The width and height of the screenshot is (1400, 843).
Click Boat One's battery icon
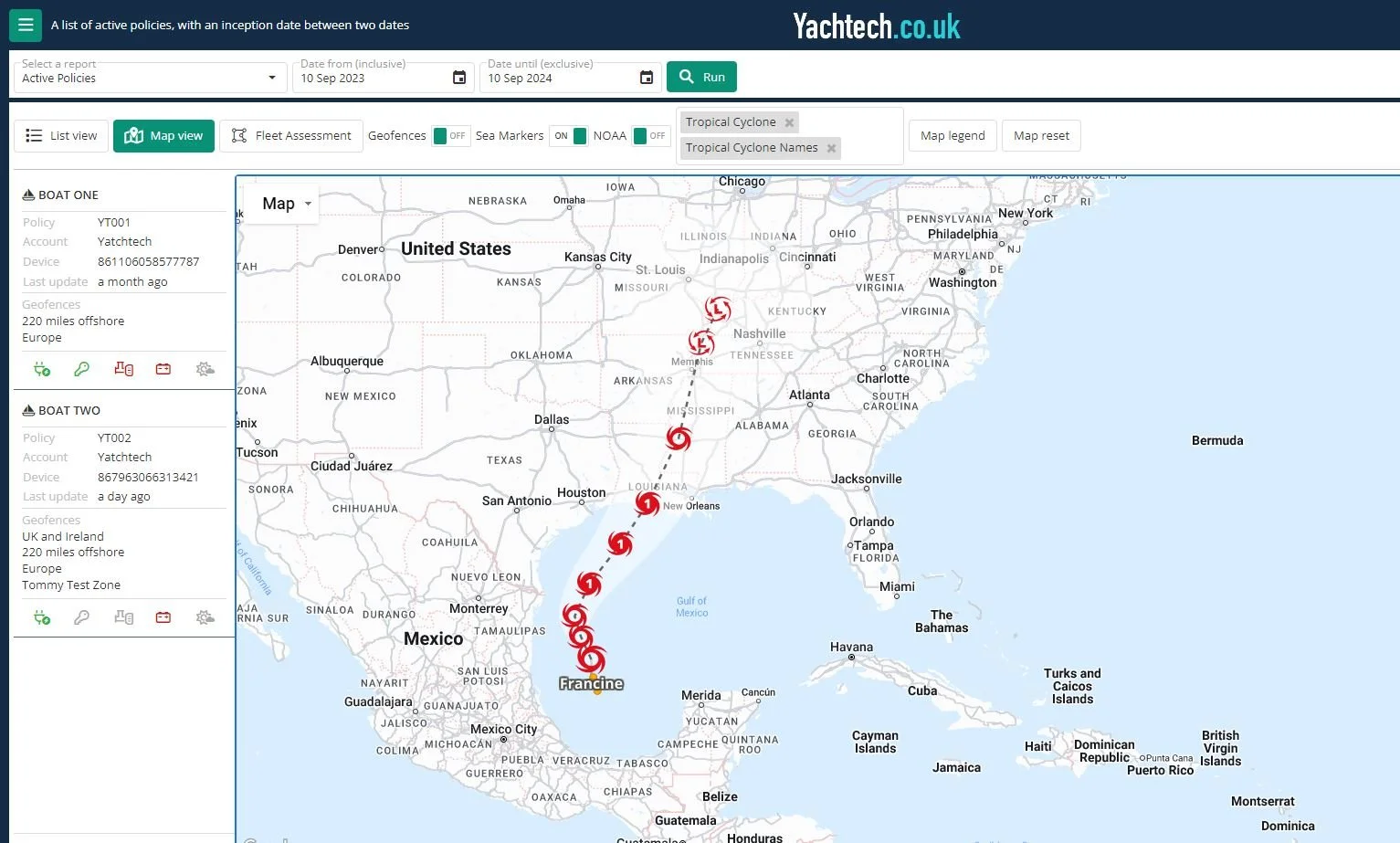pyautogui.click(x=163, y=369)
